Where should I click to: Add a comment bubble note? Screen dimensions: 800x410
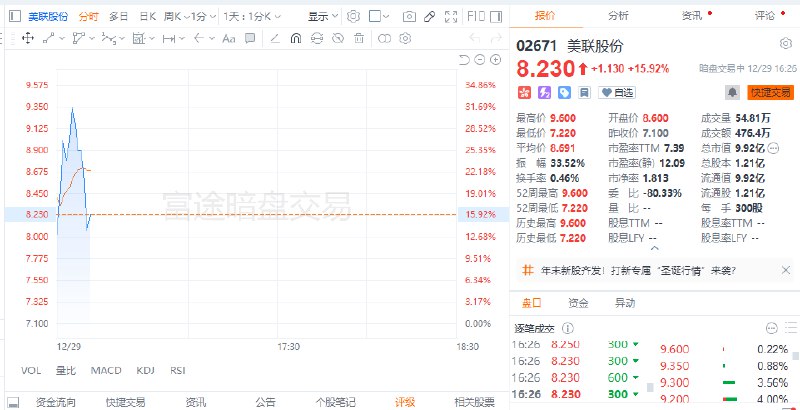(x=249, y=38)
